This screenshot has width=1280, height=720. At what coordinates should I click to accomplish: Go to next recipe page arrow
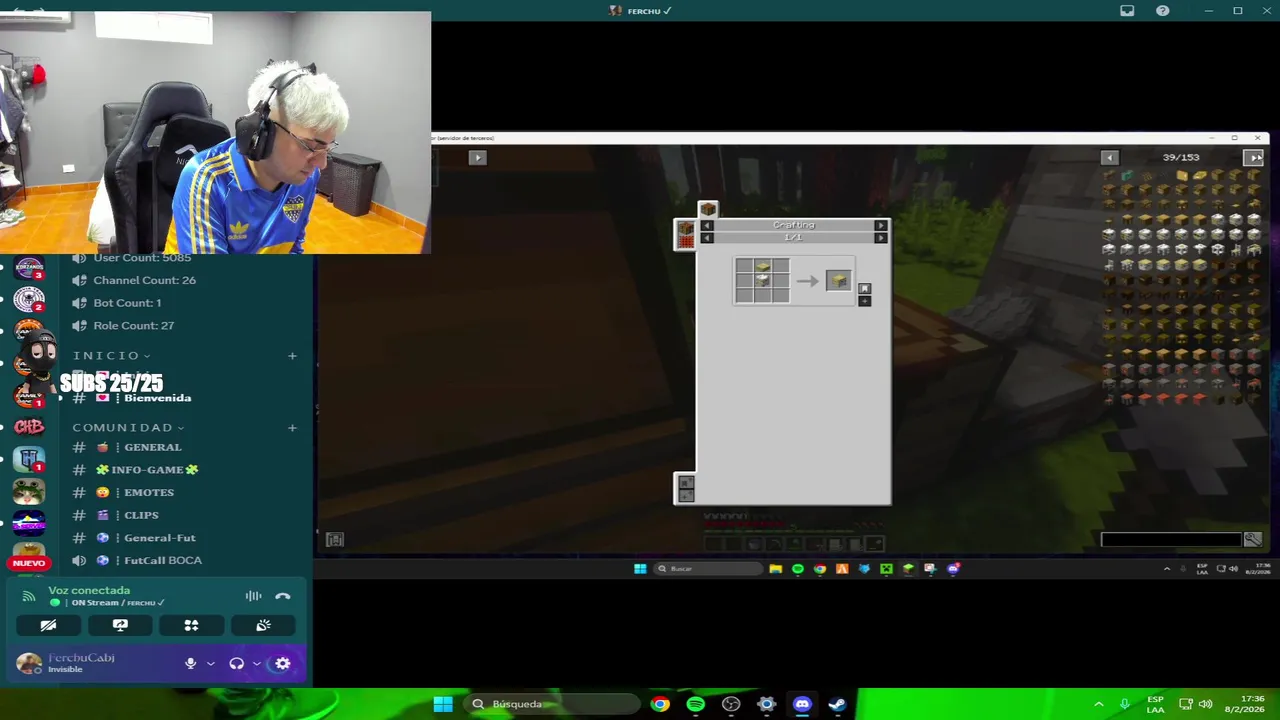(880, 238)
